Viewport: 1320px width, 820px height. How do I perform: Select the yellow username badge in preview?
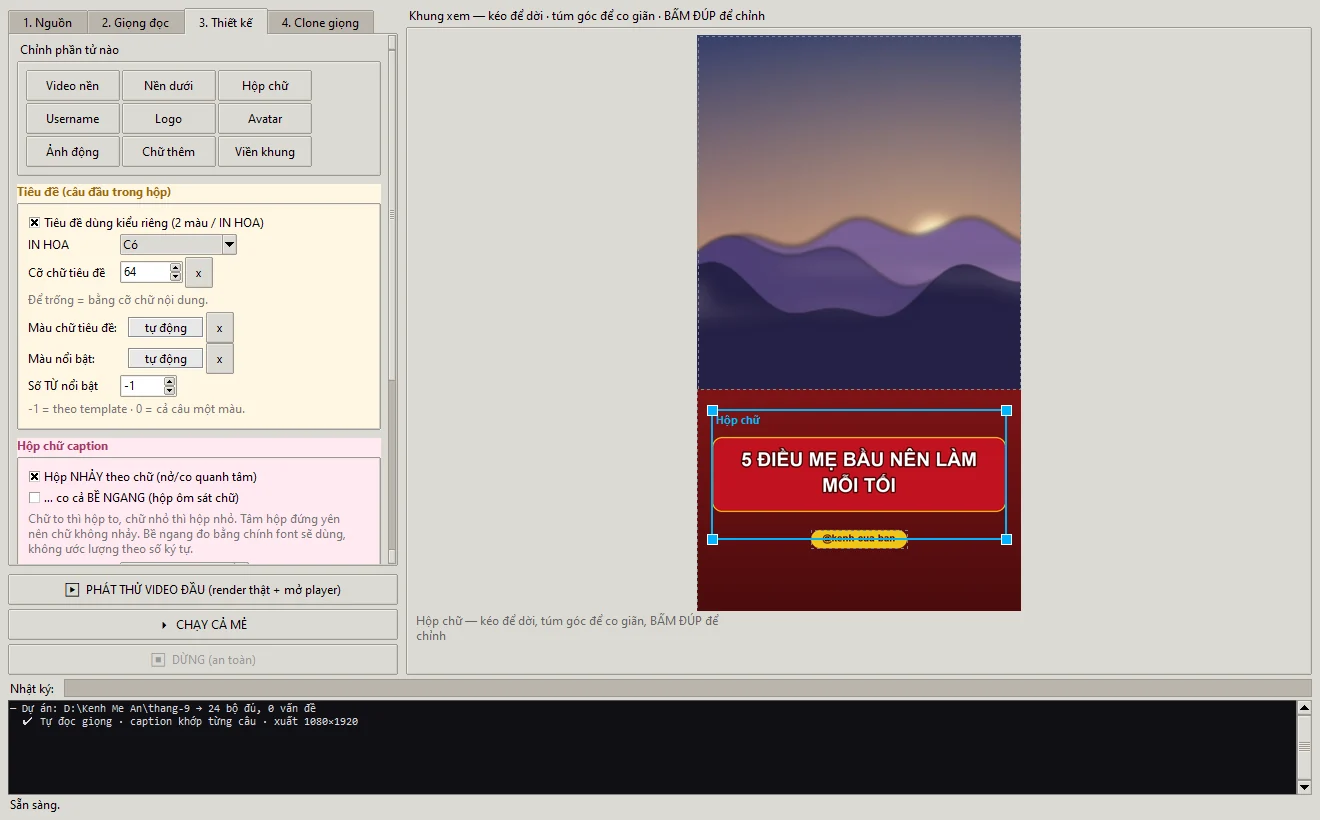pos(859,539)
